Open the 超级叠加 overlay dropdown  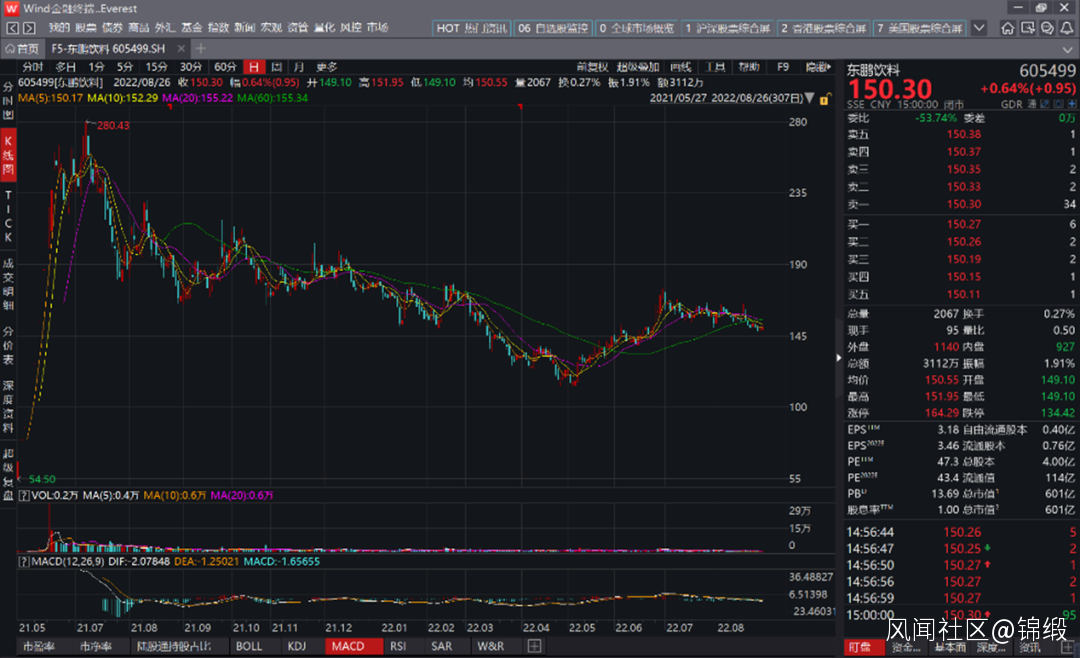pos(638,67)
